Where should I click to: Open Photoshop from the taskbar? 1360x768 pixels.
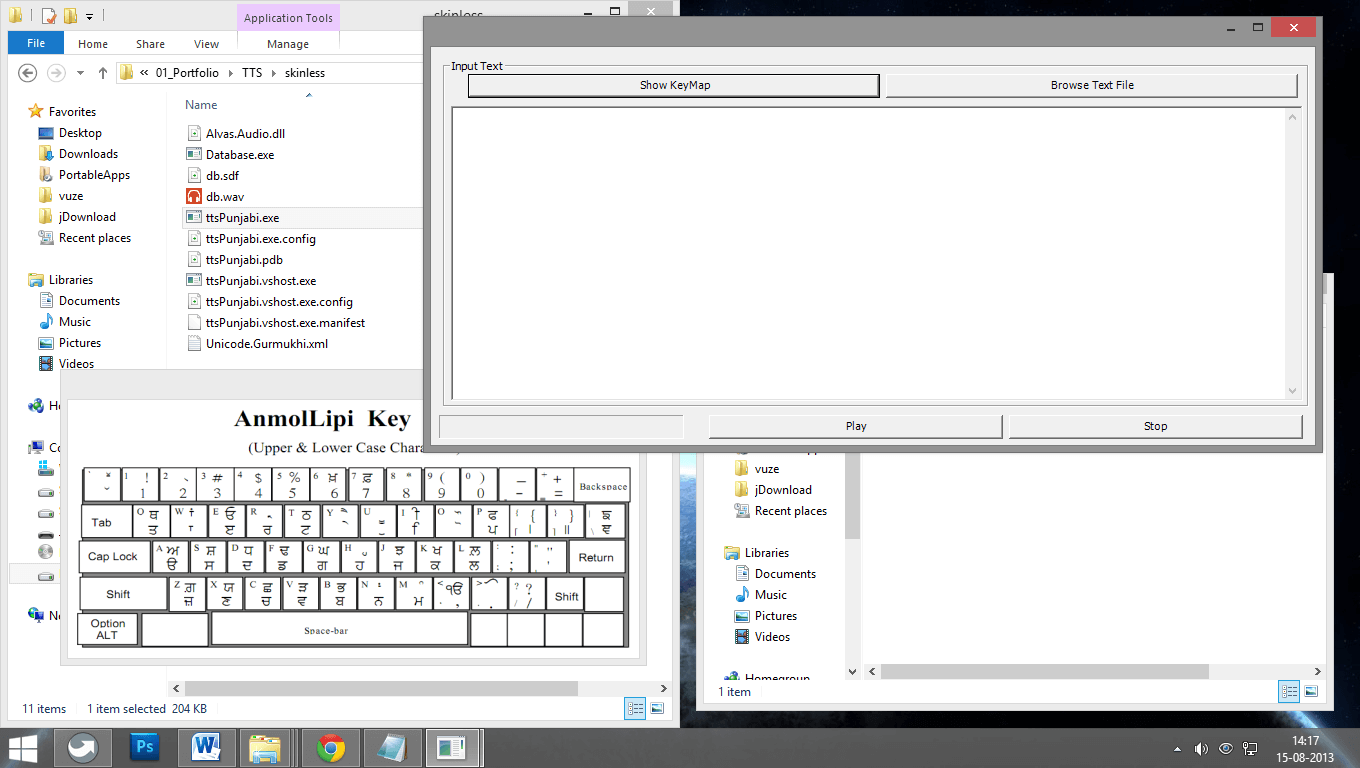(x=145, y=747)
